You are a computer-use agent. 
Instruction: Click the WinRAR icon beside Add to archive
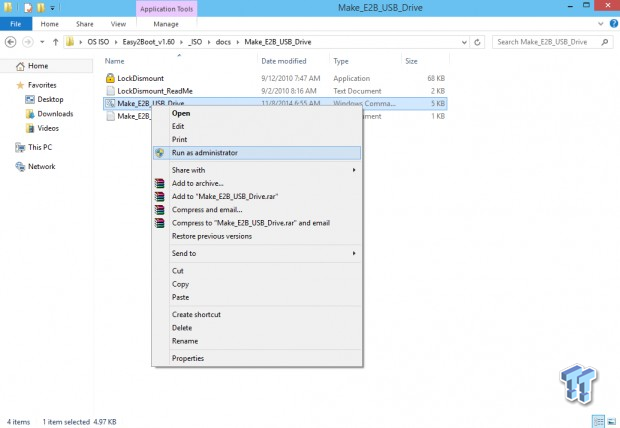[159, 183]
